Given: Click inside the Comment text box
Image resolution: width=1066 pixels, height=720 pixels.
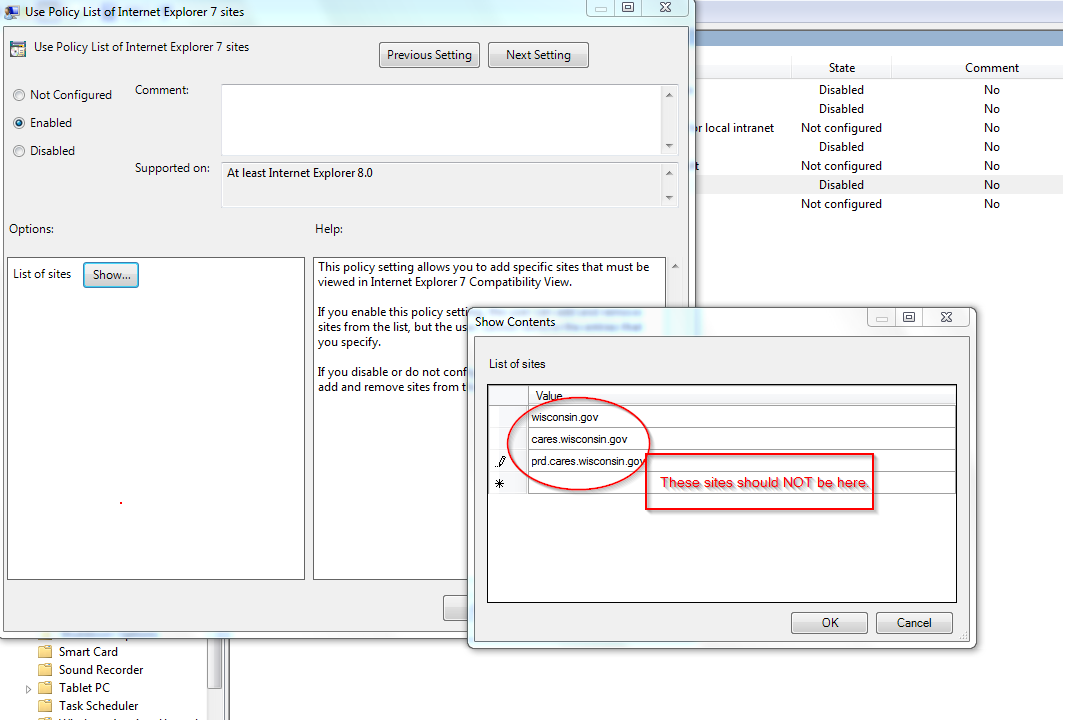Looking at the screenshot, I should 441,120.
